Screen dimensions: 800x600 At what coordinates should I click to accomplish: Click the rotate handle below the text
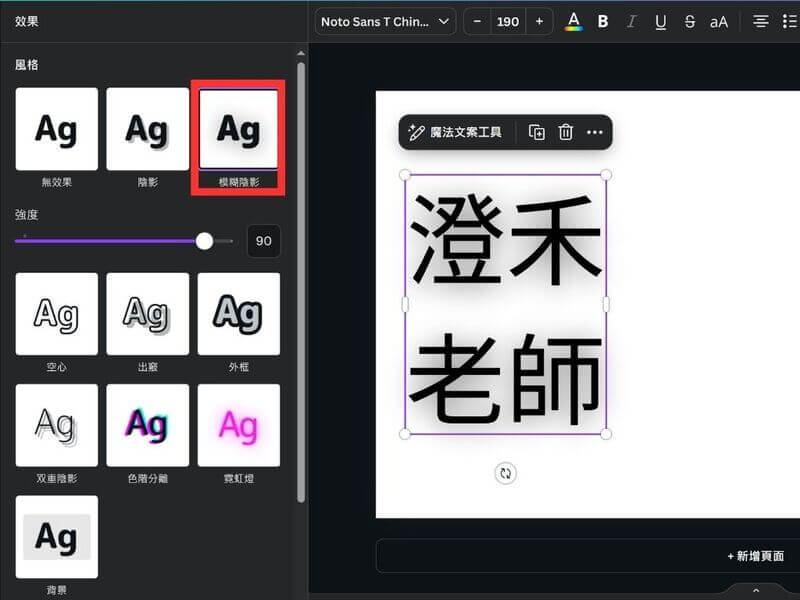click(505, 473)
